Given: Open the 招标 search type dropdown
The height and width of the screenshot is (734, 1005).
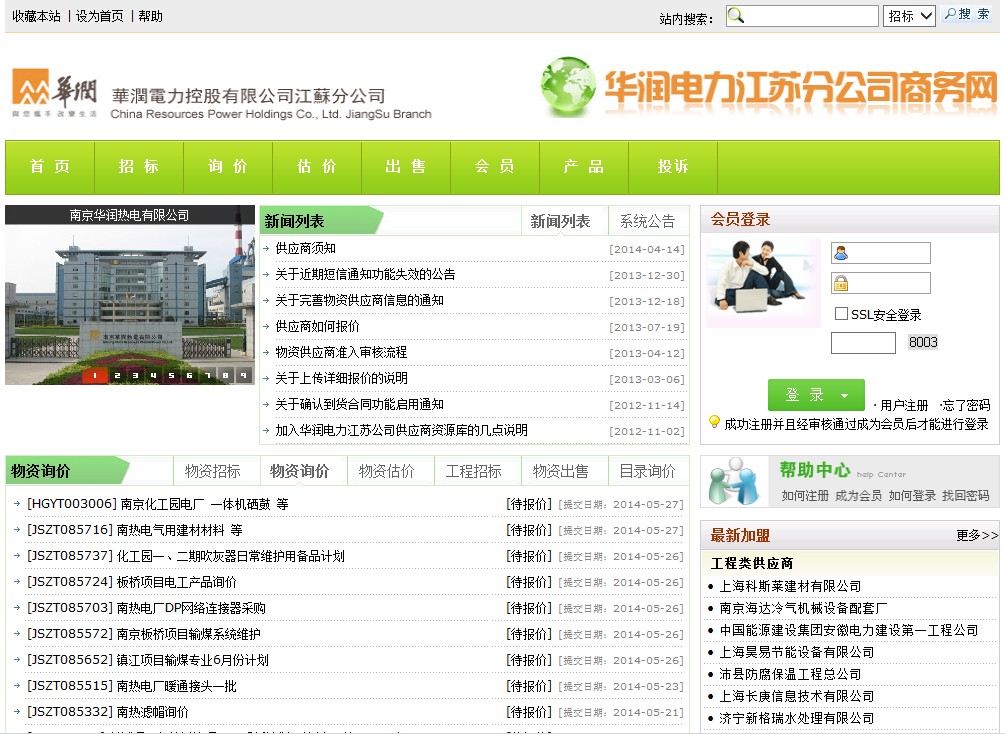Looking at the screenshot, I should tap(909, 16).
